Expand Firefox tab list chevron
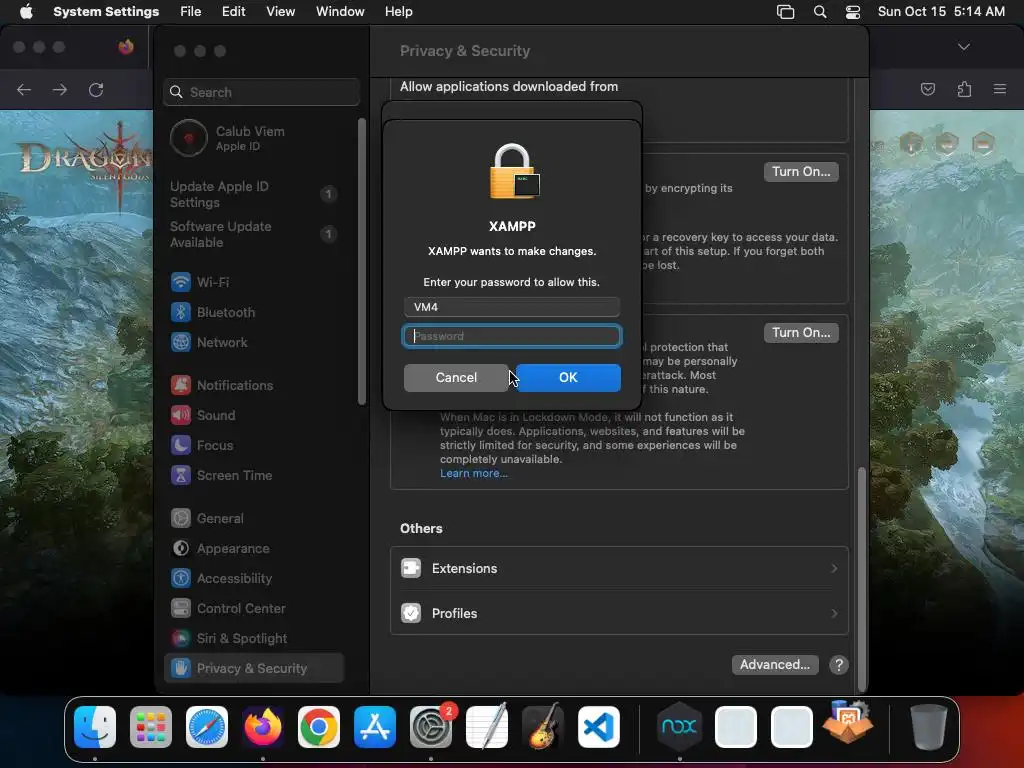The width and height of the screenshot is (1024, 768). (x=964, y=47)
